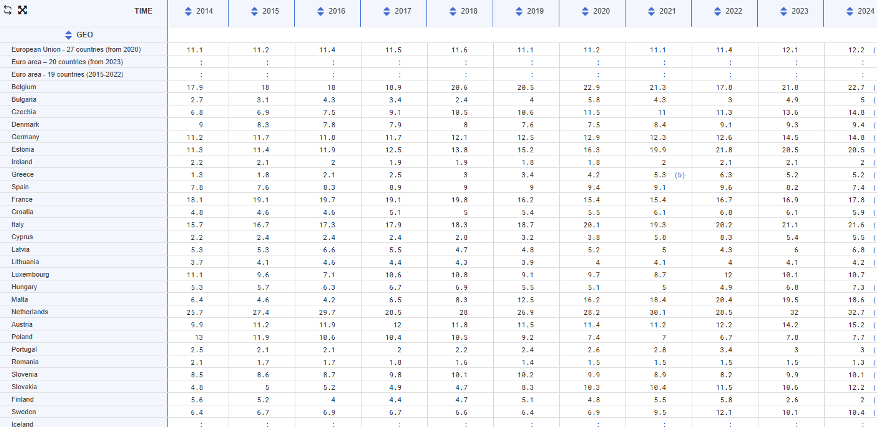878x428 pixels.
Task: Sort countries using the GEO arrows
Action: coord(68,35)
